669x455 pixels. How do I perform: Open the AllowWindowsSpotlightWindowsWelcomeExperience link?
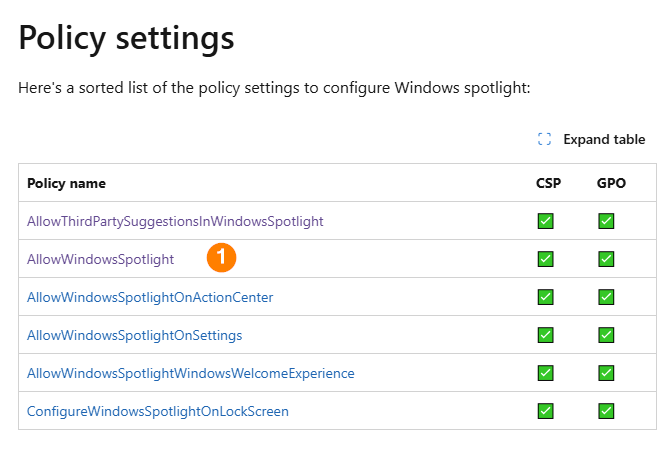(190, 373)
